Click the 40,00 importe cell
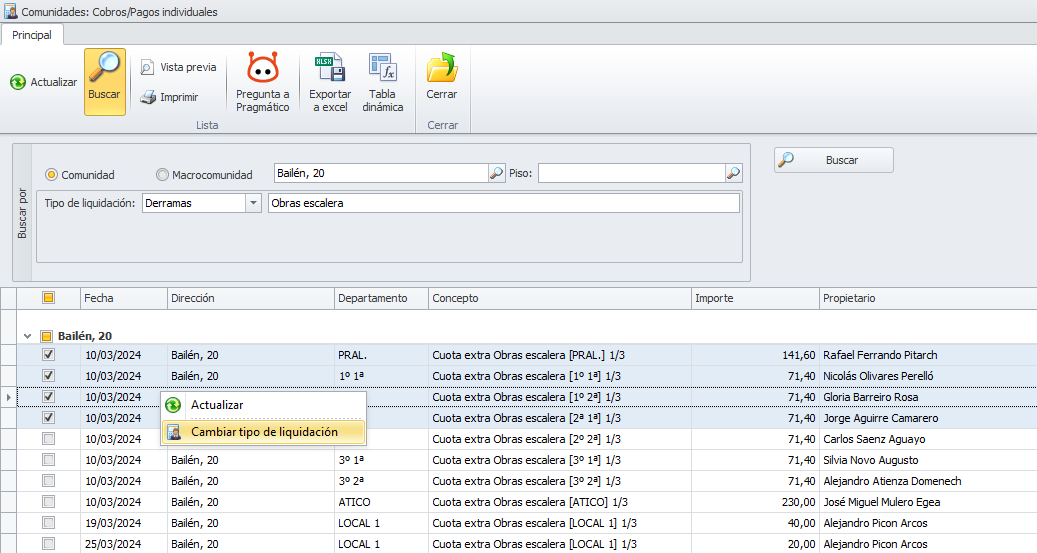Viewport: 1037px width, 553px height. (x=755, y=523)
